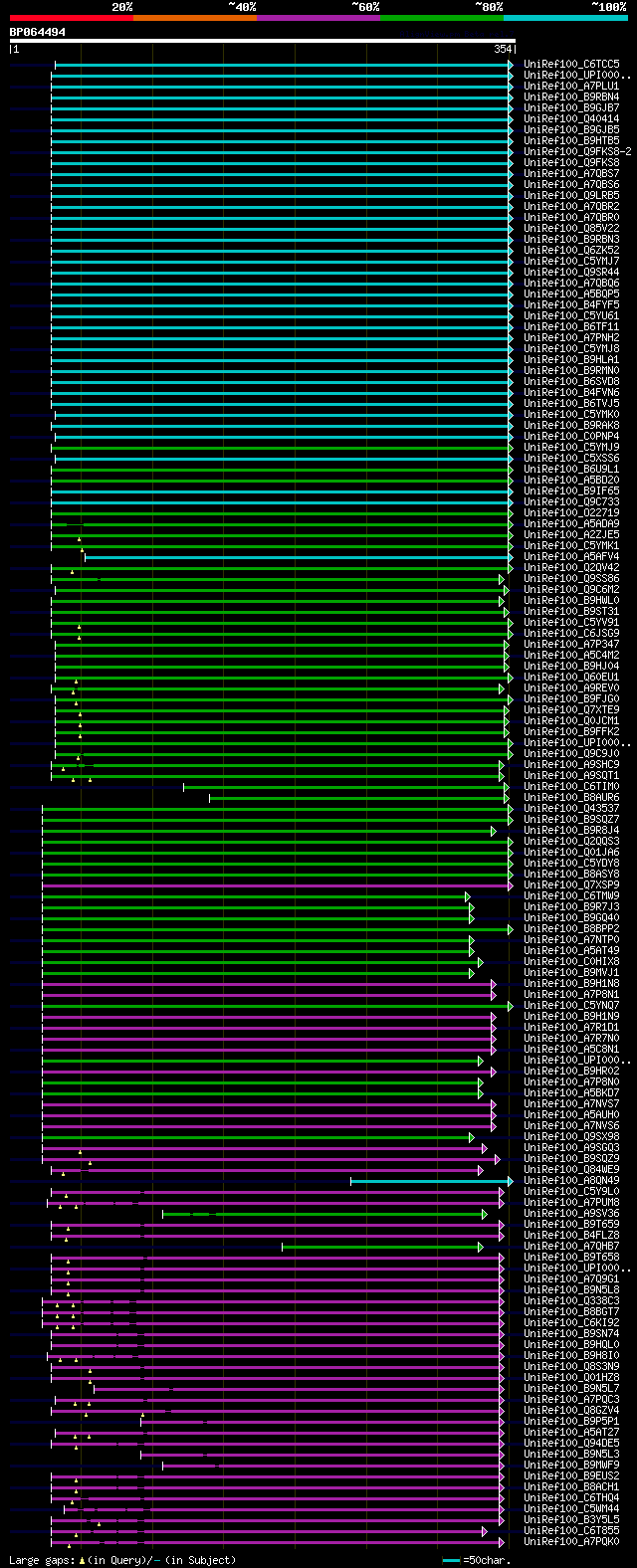Select the UniRef100_Q9SS86 hit label

[571, 578]
